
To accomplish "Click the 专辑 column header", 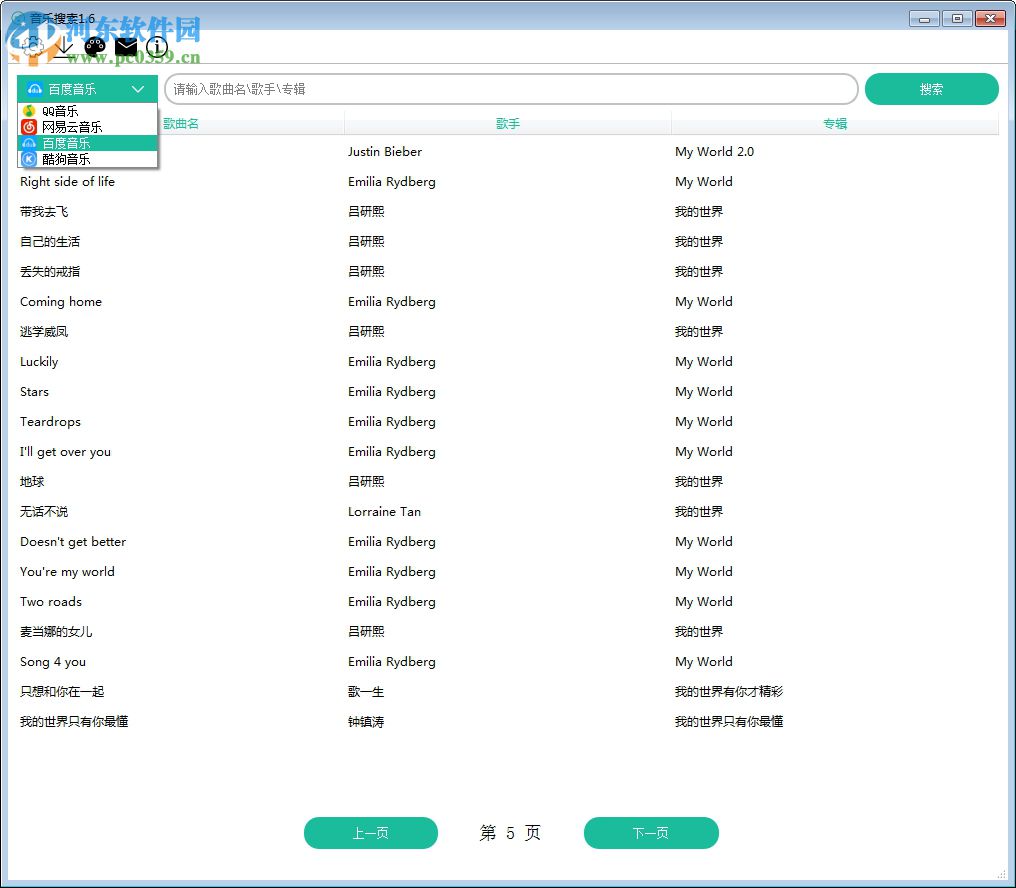I will coord(834,123).
